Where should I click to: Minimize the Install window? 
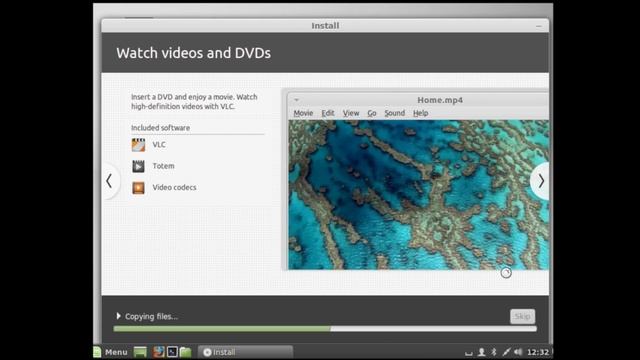[x=539, y=26]
